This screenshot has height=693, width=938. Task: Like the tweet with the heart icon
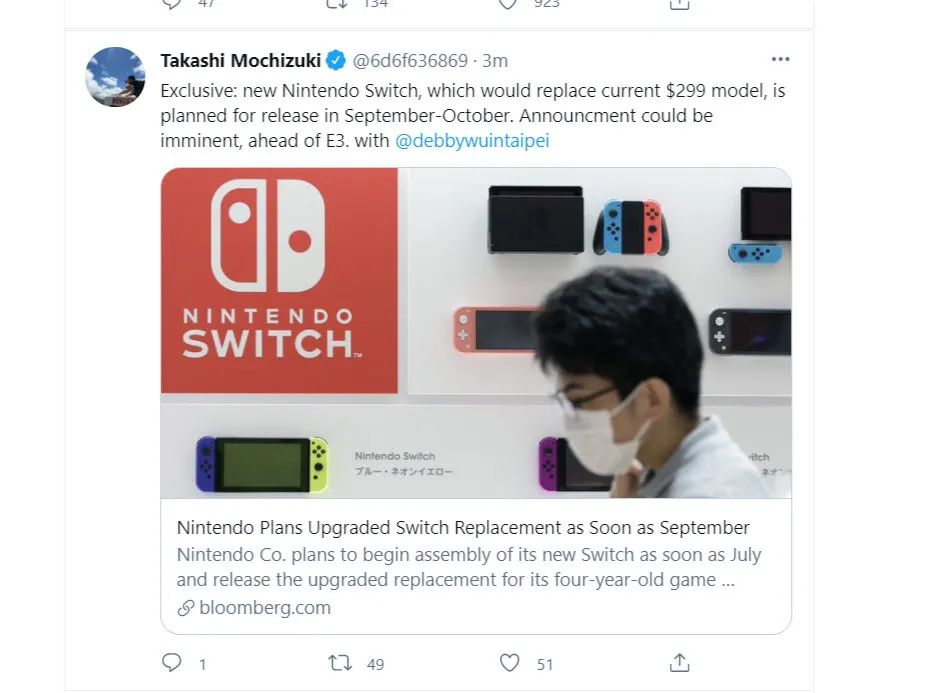[x=510, y=663]
